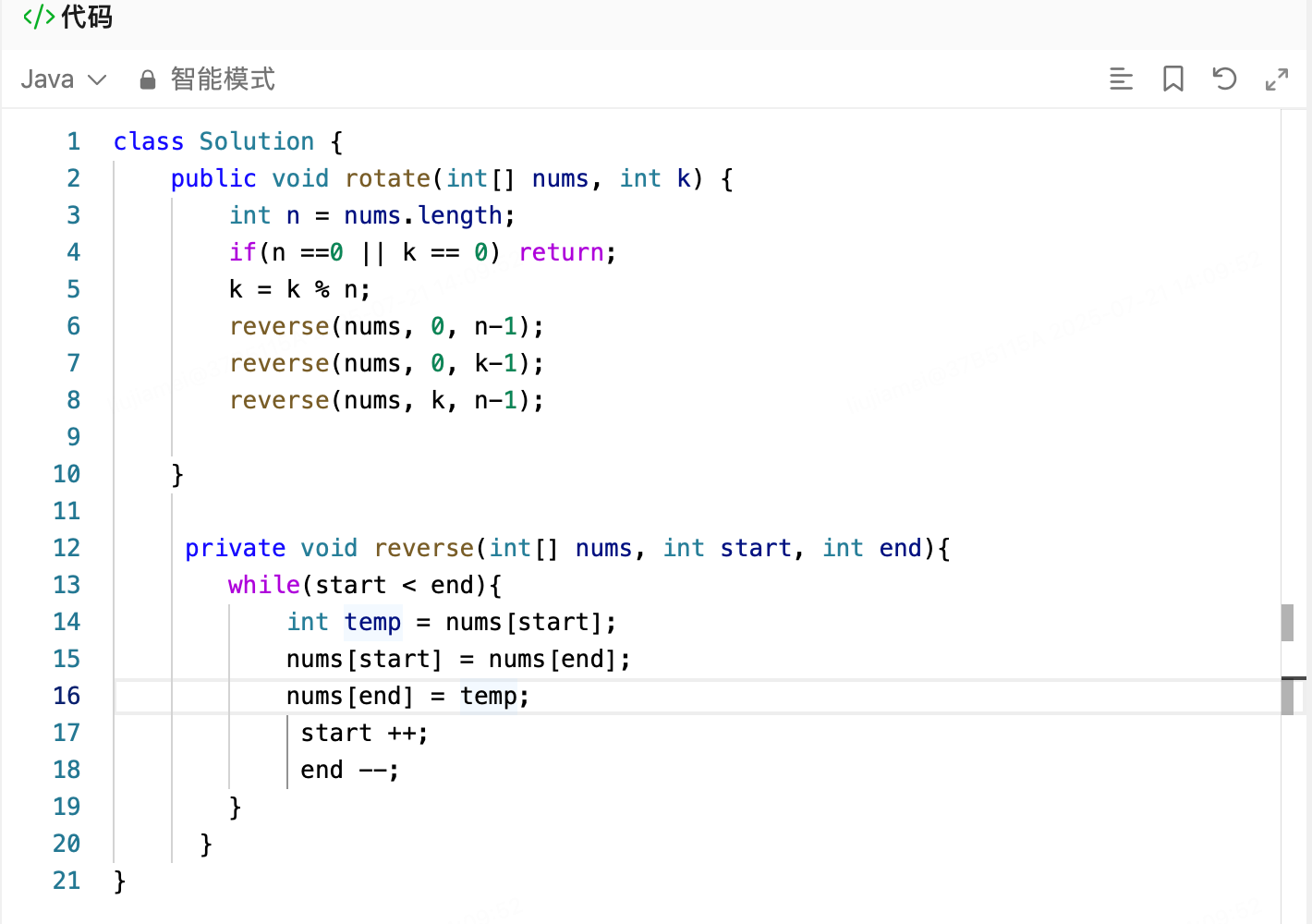This screenshot has width=1312, height=924.
Task: Click the green code brackets icon
Action: coord(39,17)
